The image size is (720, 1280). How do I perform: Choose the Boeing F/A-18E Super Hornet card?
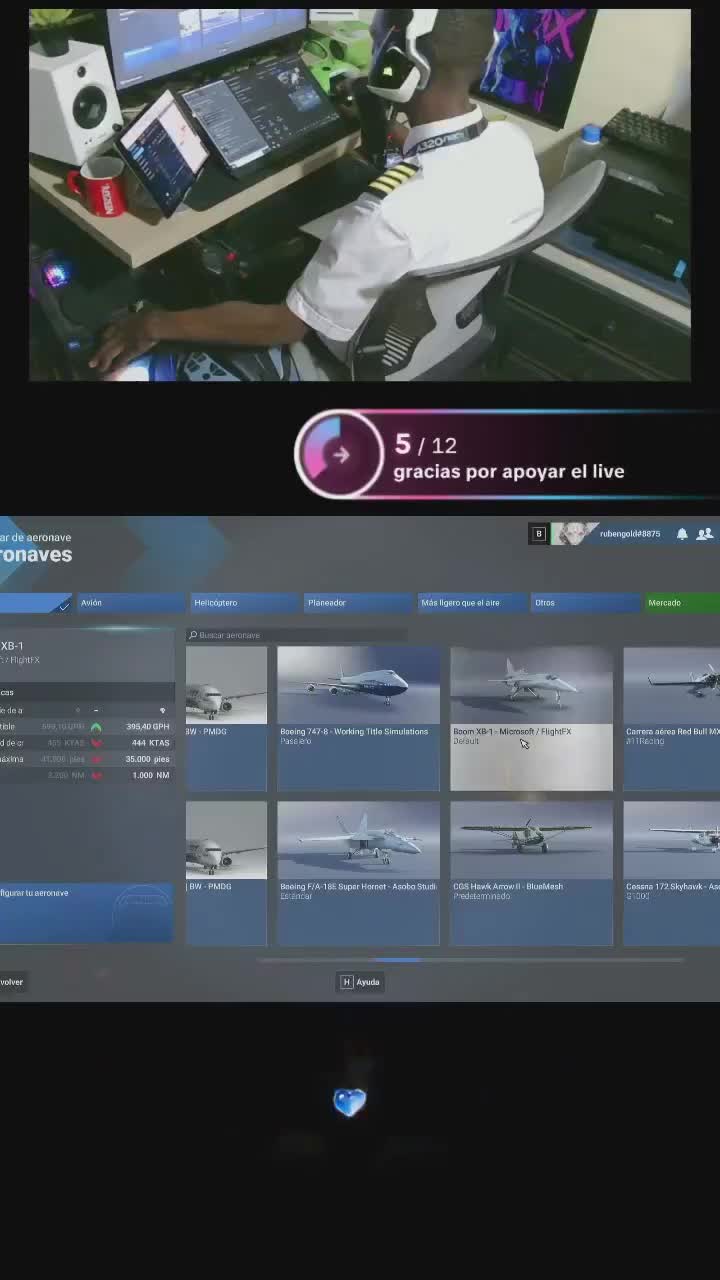[x=358, y=873]
